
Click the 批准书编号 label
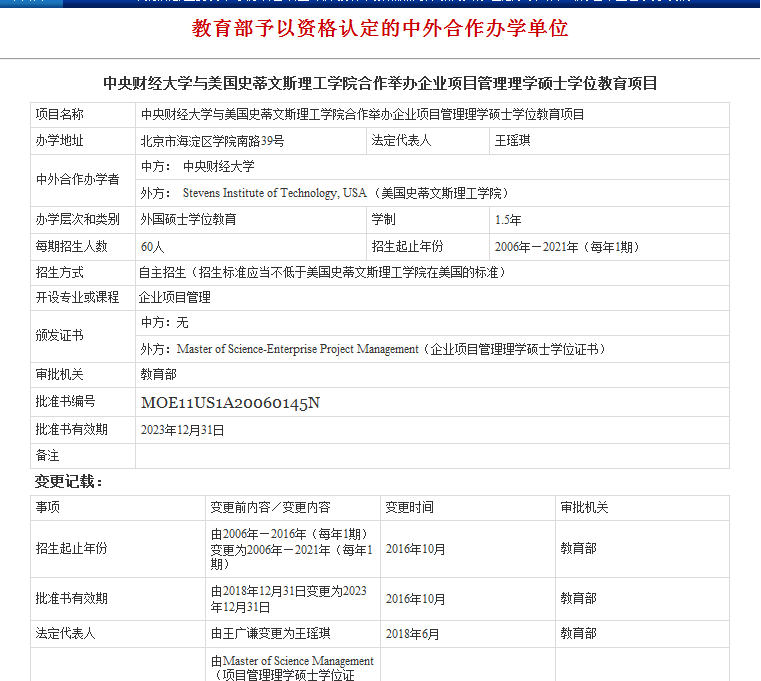66,401
